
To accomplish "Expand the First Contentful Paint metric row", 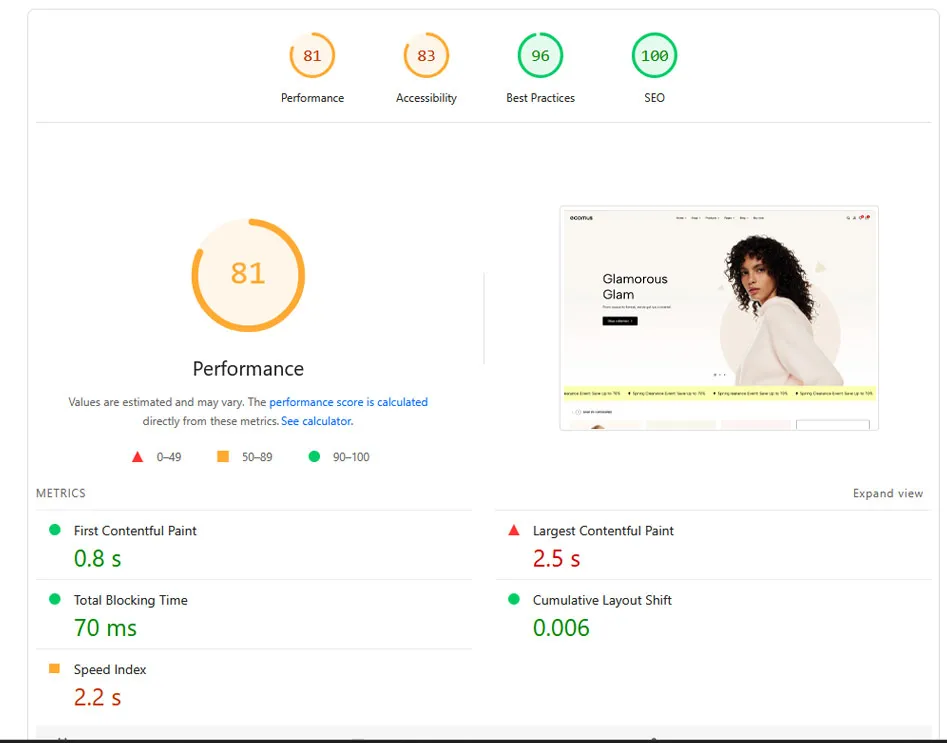I will point(135,531).
